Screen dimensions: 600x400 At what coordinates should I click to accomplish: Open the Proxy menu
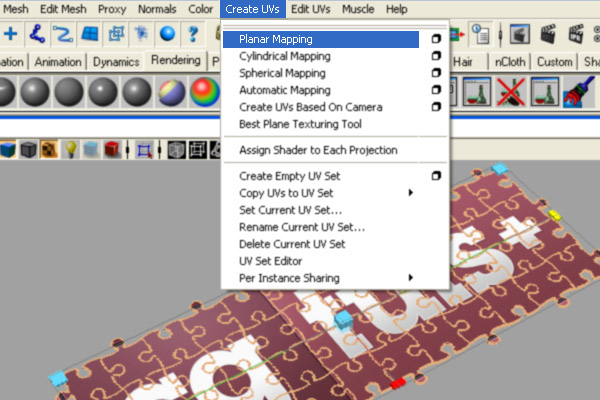112,9
